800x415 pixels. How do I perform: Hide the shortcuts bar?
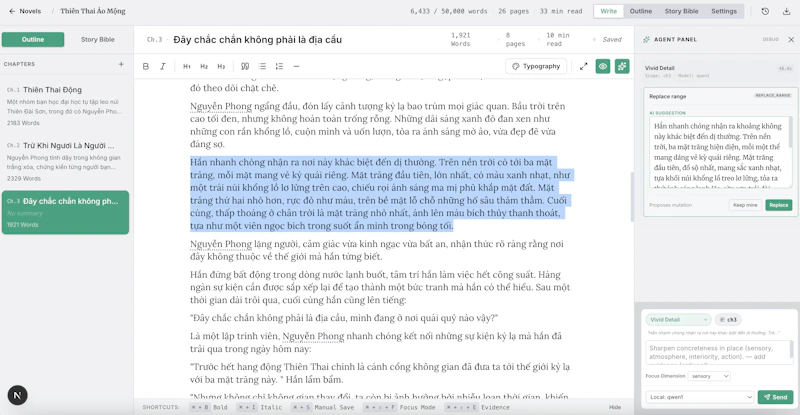(x=615, y=407)
